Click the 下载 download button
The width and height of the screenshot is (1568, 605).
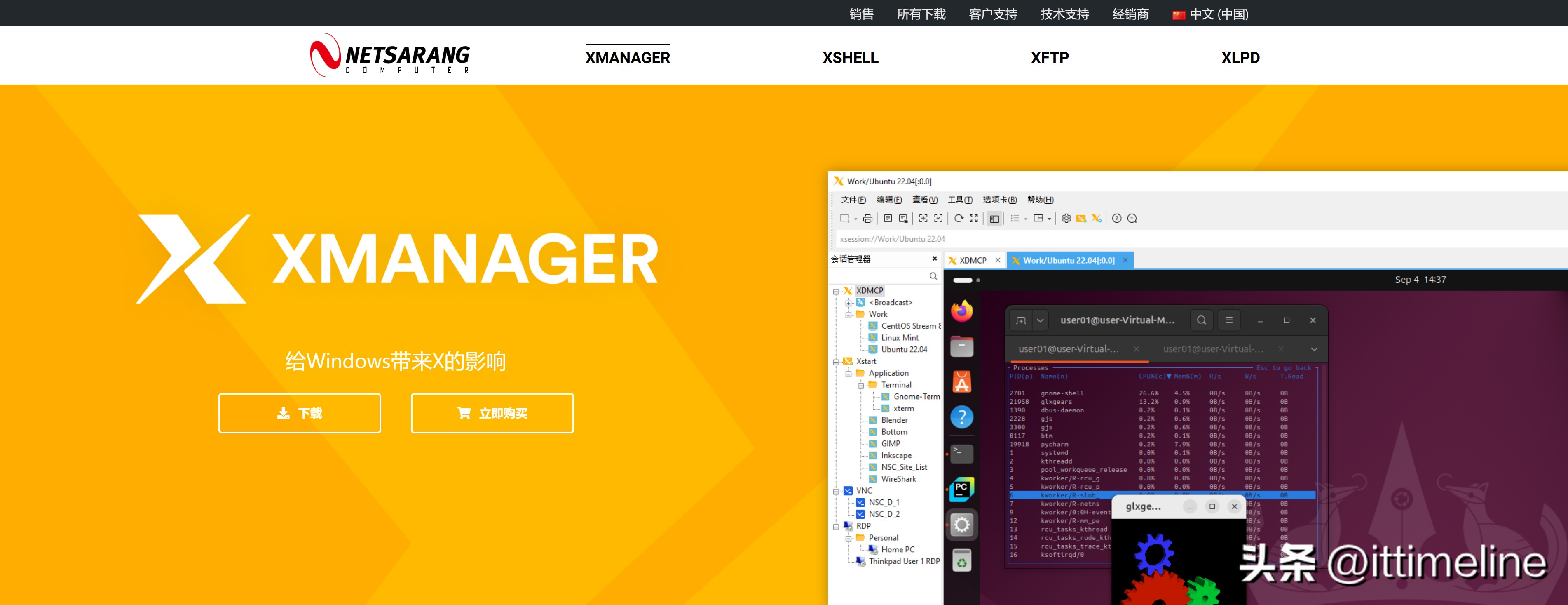[x=300, y=413]
